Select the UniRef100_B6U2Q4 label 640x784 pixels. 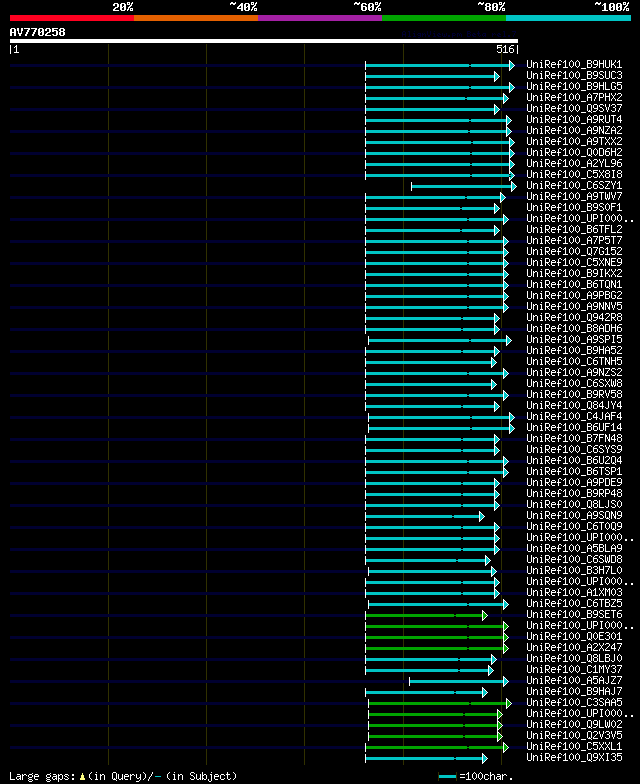[x=574, y=460]
